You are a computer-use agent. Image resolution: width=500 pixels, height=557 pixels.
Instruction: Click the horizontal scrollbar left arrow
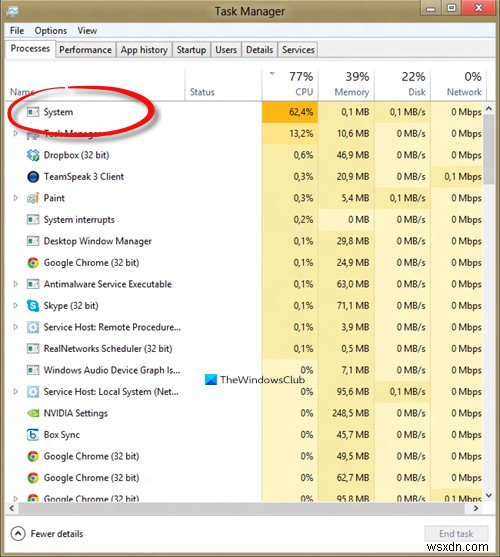click(x=12, y=508)
